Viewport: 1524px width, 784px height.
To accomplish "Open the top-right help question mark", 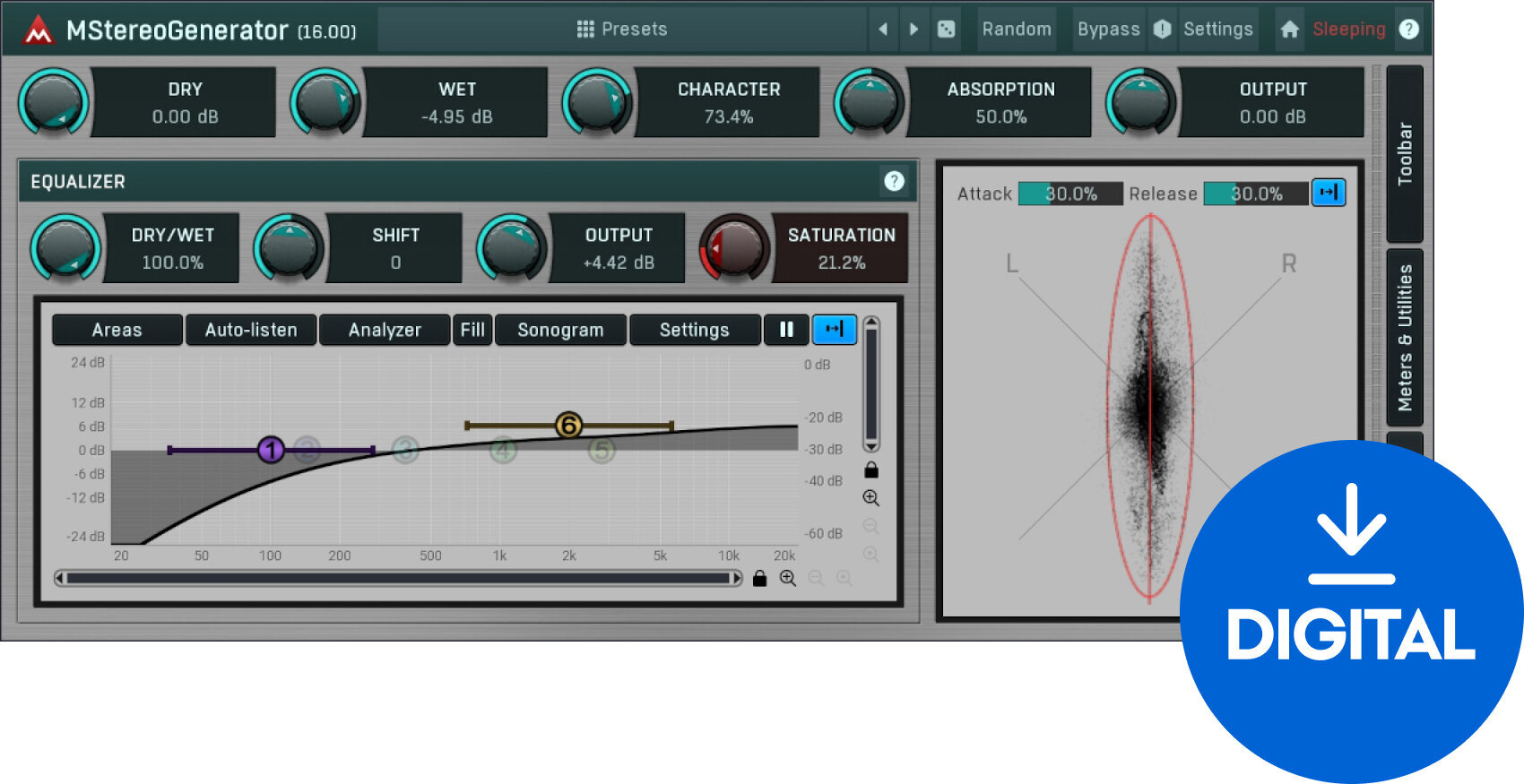I will coord(1409,29).
